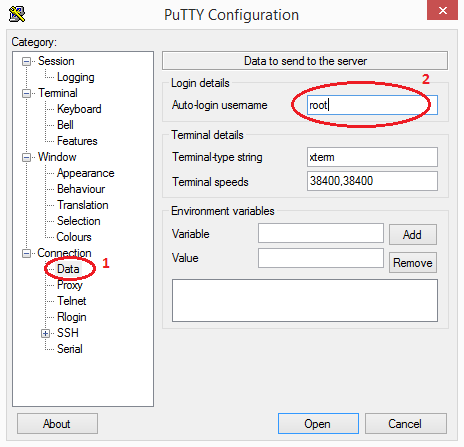The image size is (464, 447).
Task: Open the Colours category
Action: (x=74, y=237)
